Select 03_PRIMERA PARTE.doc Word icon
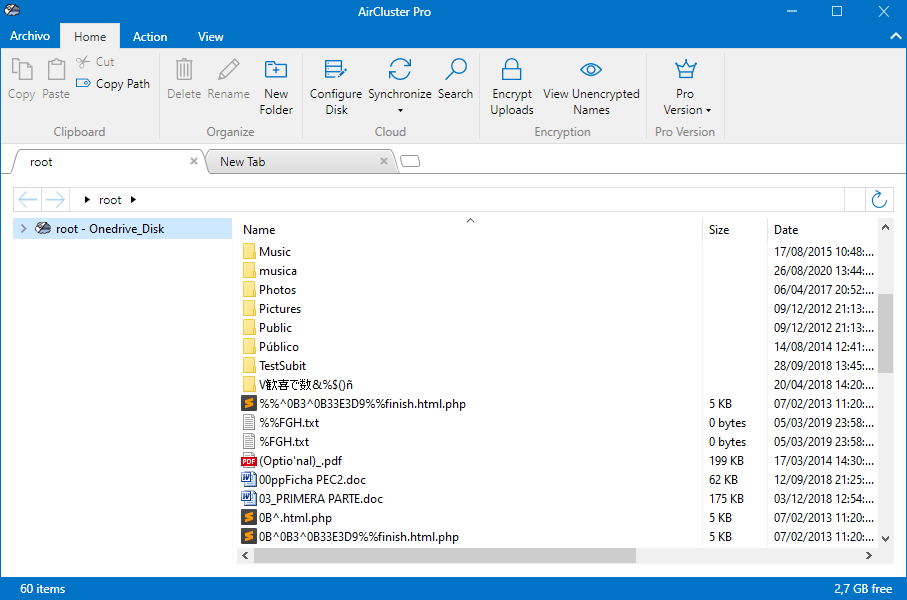The height and width of the screenshot is (600, 907). tap(249, 499)
